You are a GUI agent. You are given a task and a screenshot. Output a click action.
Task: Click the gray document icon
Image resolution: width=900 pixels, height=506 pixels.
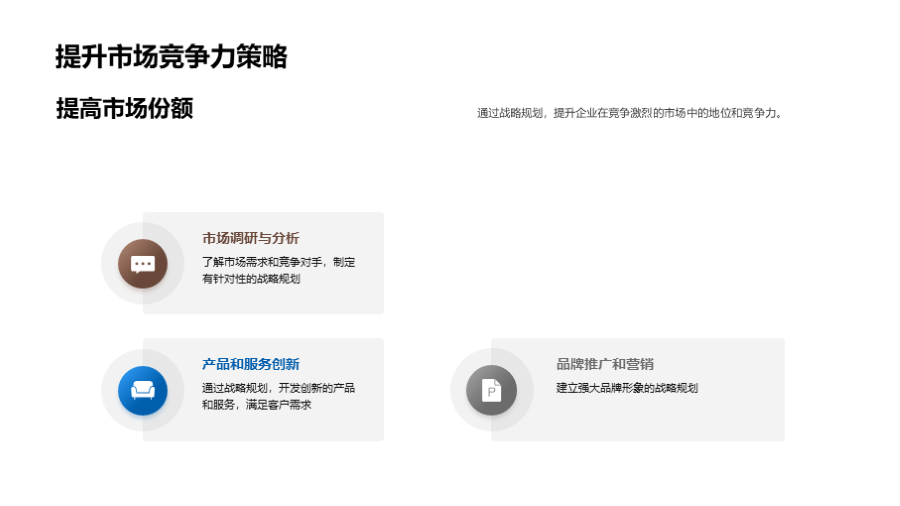(491, 390)
